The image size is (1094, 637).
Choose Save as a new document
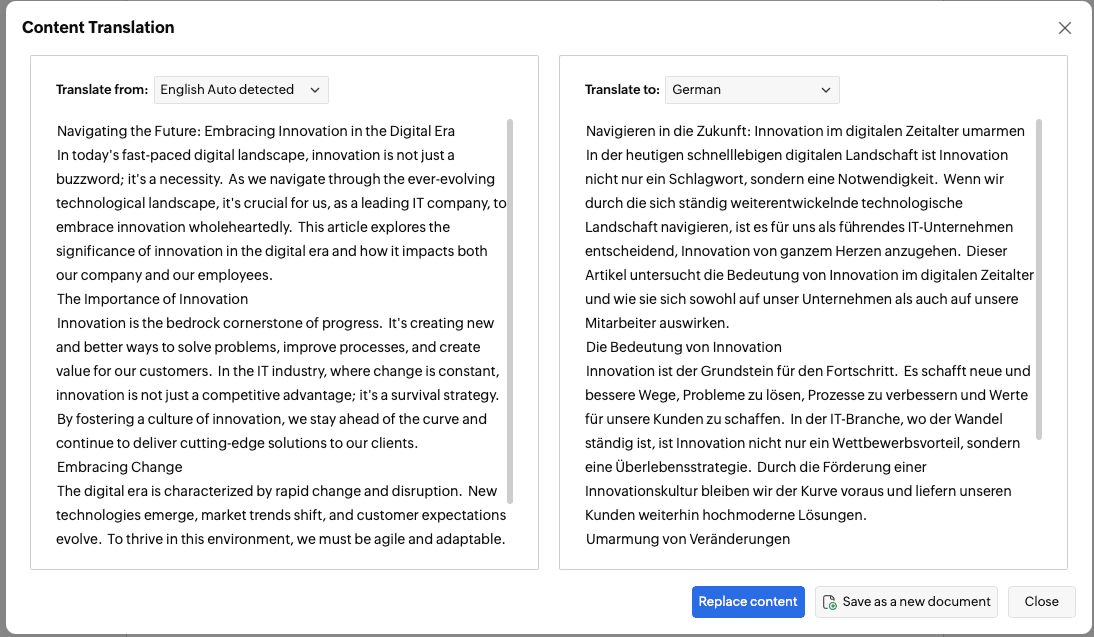tap(906, 602)
